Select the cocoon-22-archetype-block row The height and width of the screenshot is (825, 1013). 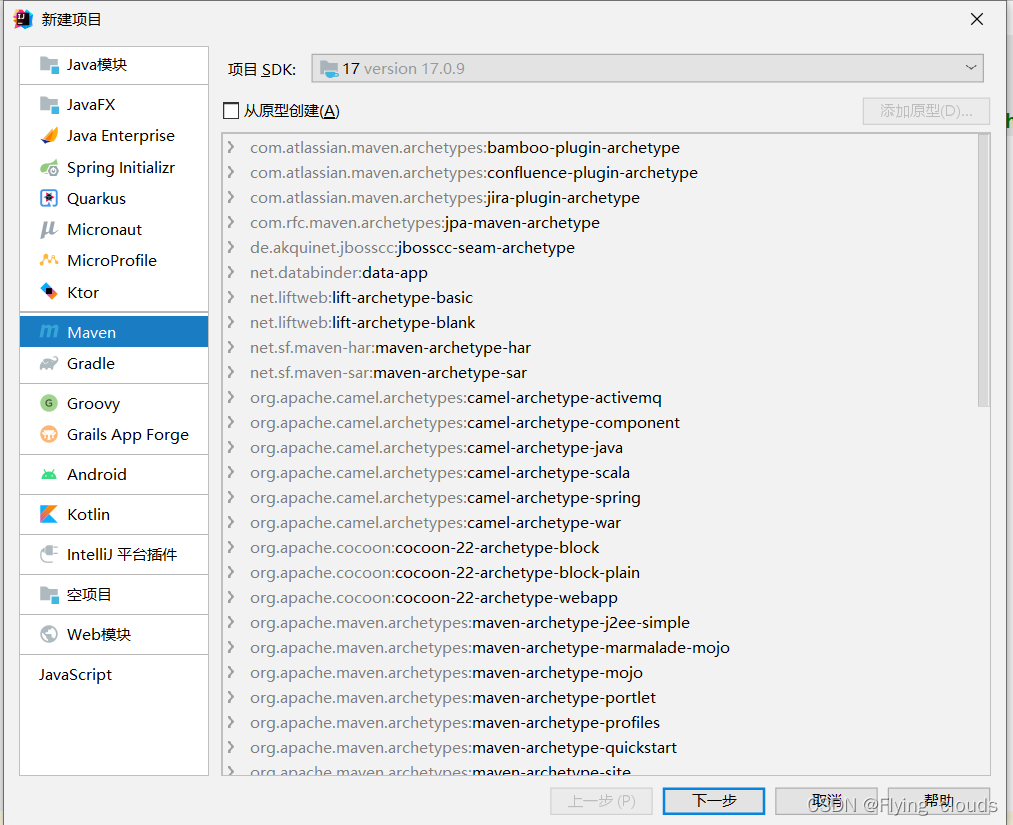(x=600, y=548)
